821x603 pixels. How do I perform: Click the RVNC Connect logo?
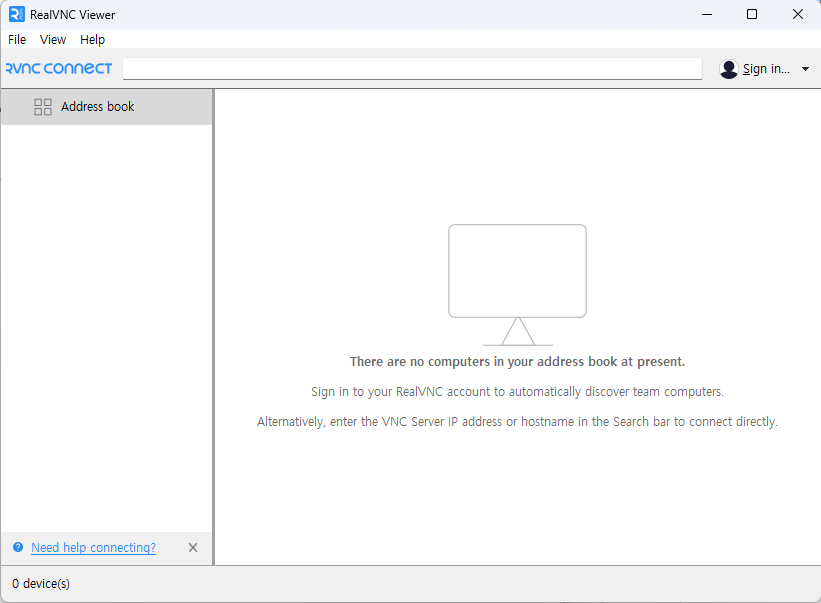click(59, 69)
